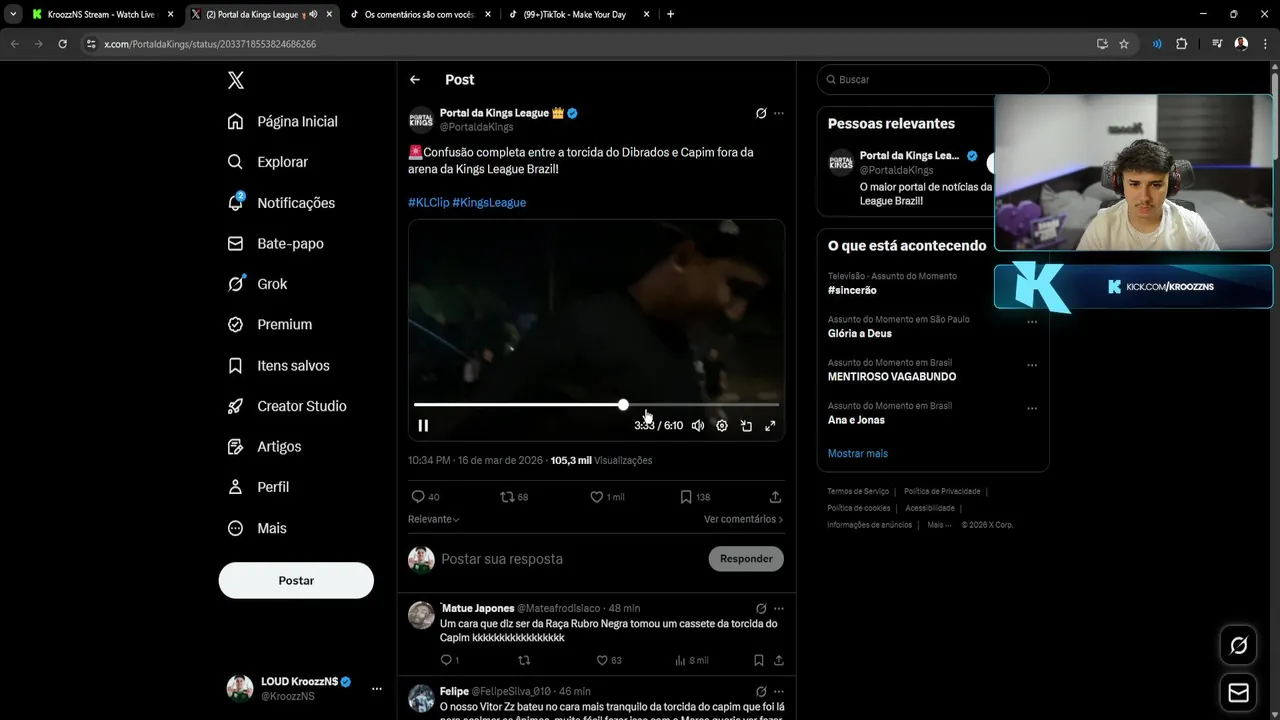Screen dimensions: 1280x720
Task: Seek using the video progress bar
Action: (596, 405)
